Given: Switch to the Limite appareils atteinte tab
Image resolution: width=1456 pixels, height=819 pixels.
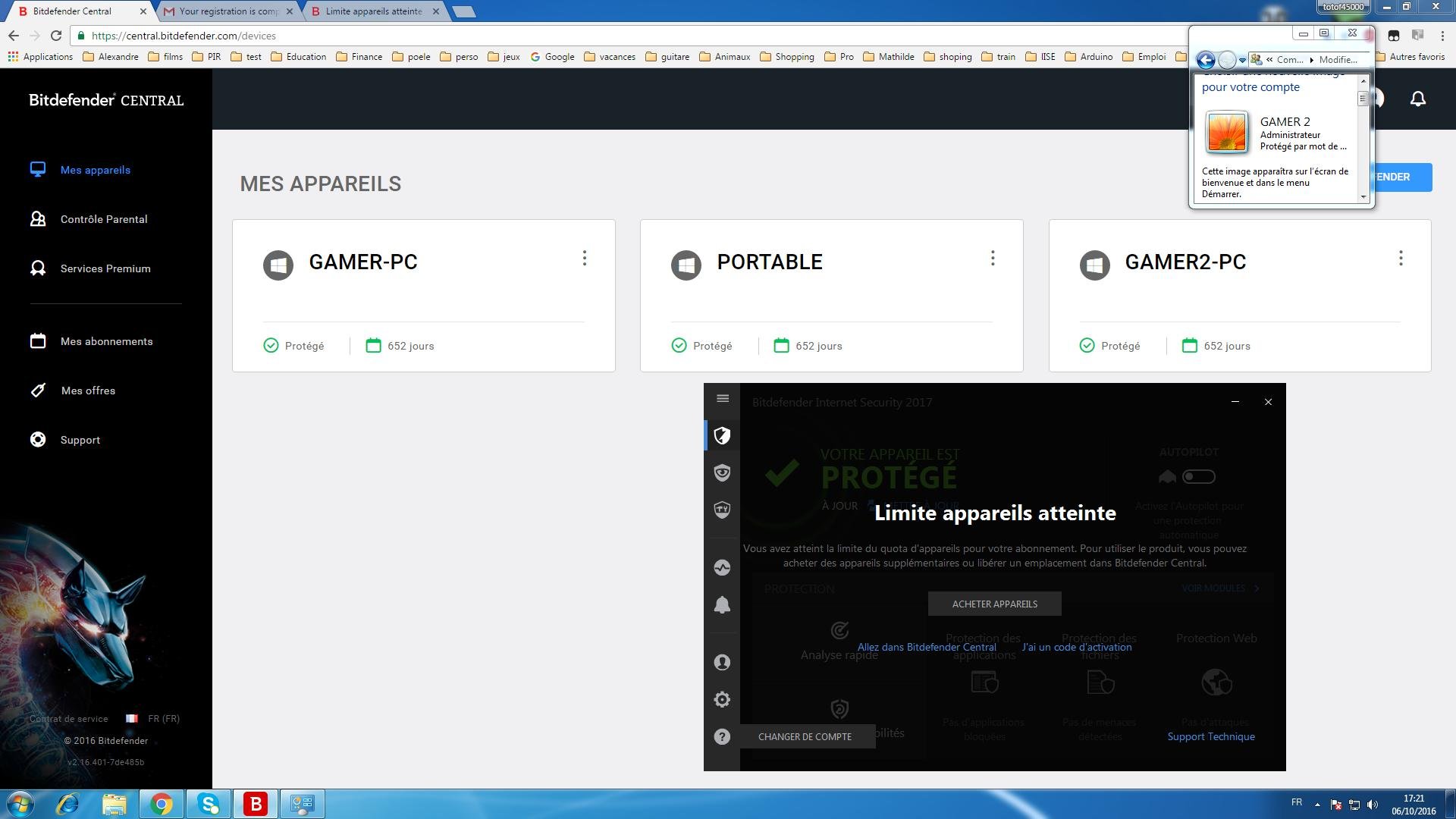Looking at the screenshot, I should coord(375,11).
